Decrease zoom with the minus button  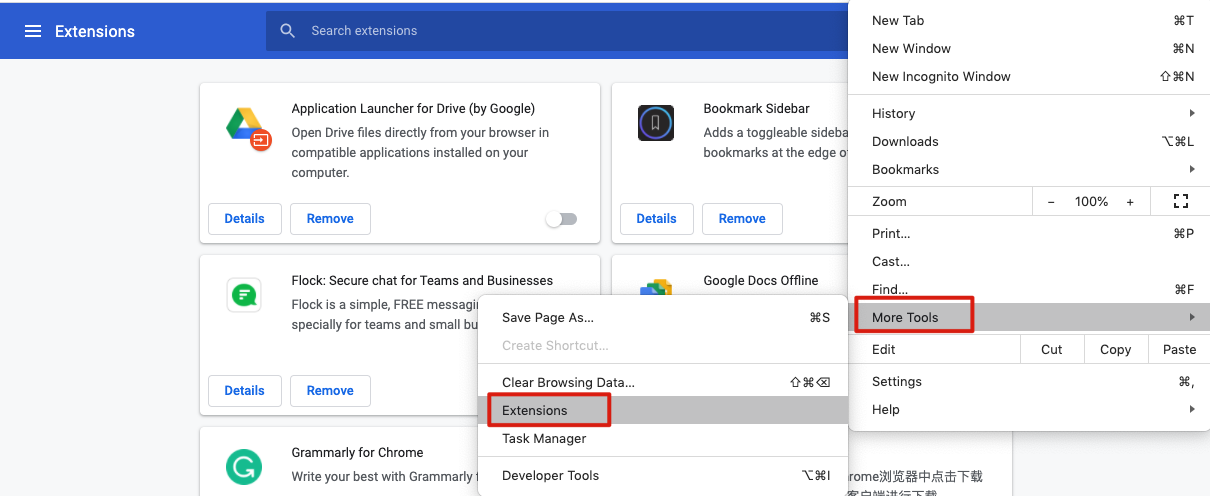pos(1051,201)
